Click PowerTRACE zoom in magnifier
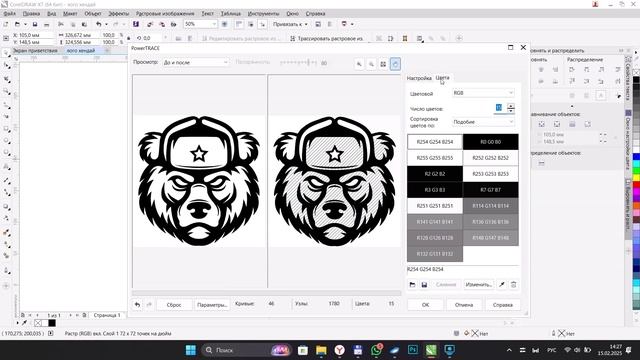This screenshot has height=360, width=640. [359, 64]
